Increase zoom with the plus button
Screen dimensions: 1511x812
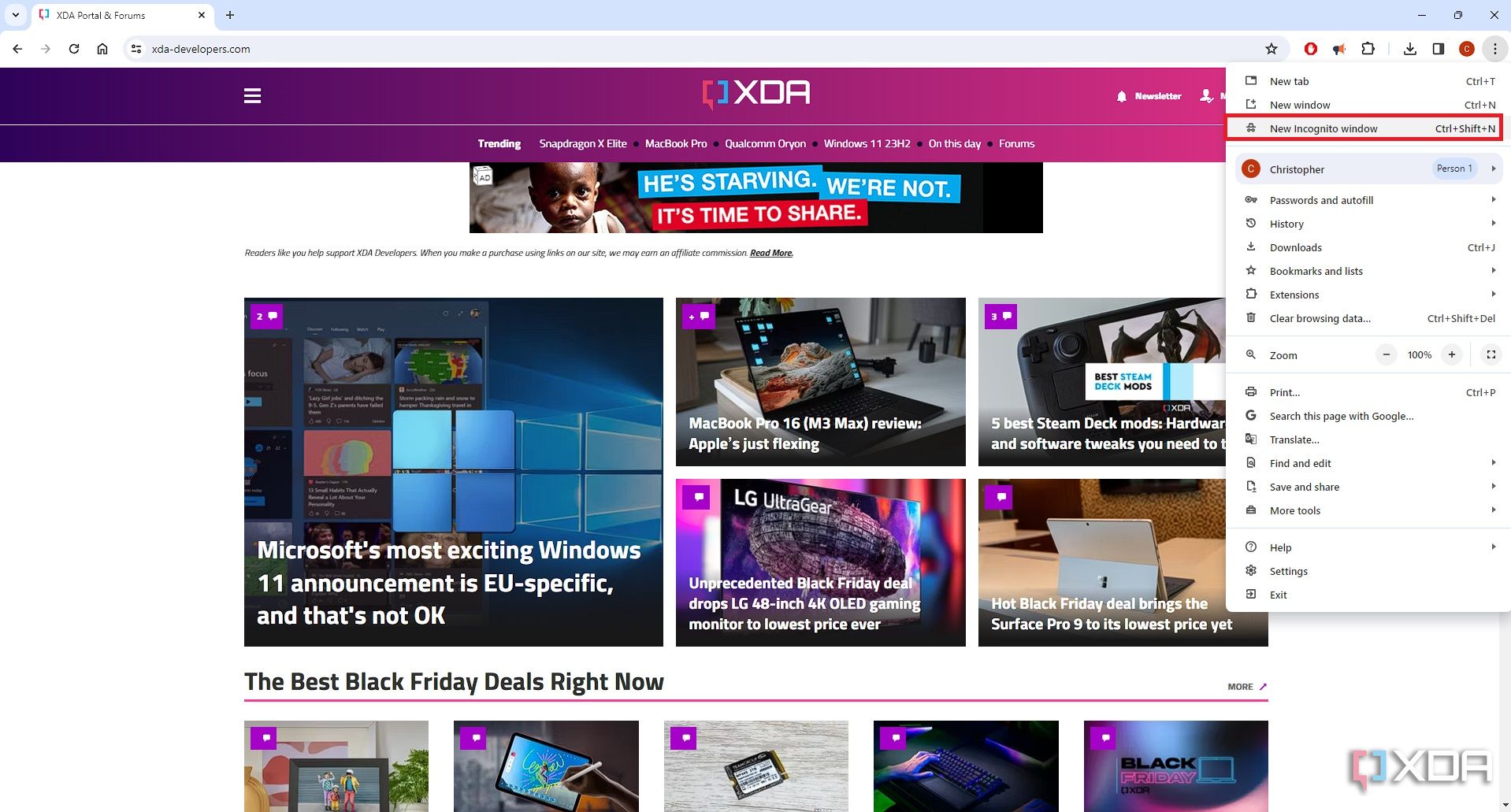point(1451,354)
